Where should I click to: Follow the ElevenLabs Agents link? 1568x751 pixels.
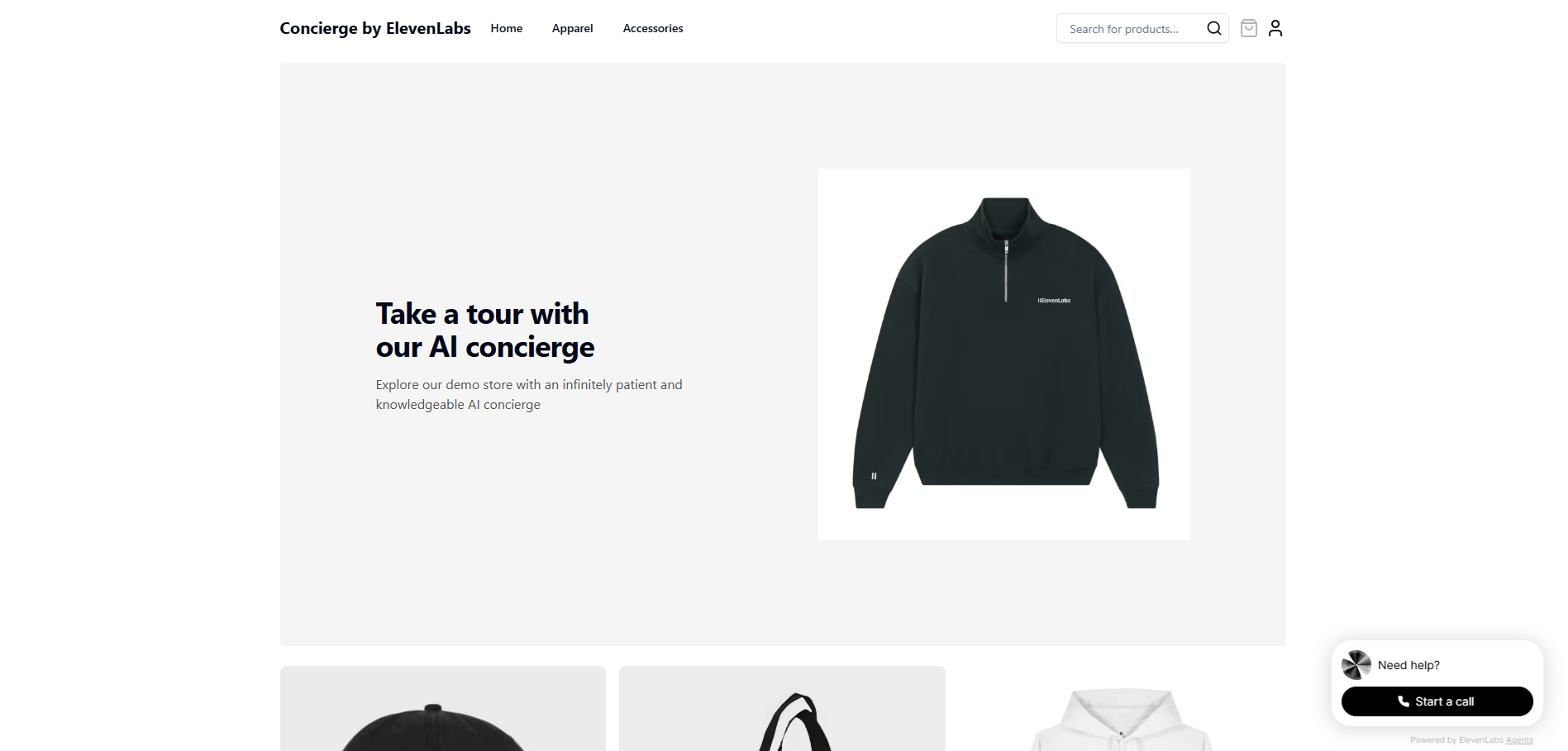tap(1519, 740)
